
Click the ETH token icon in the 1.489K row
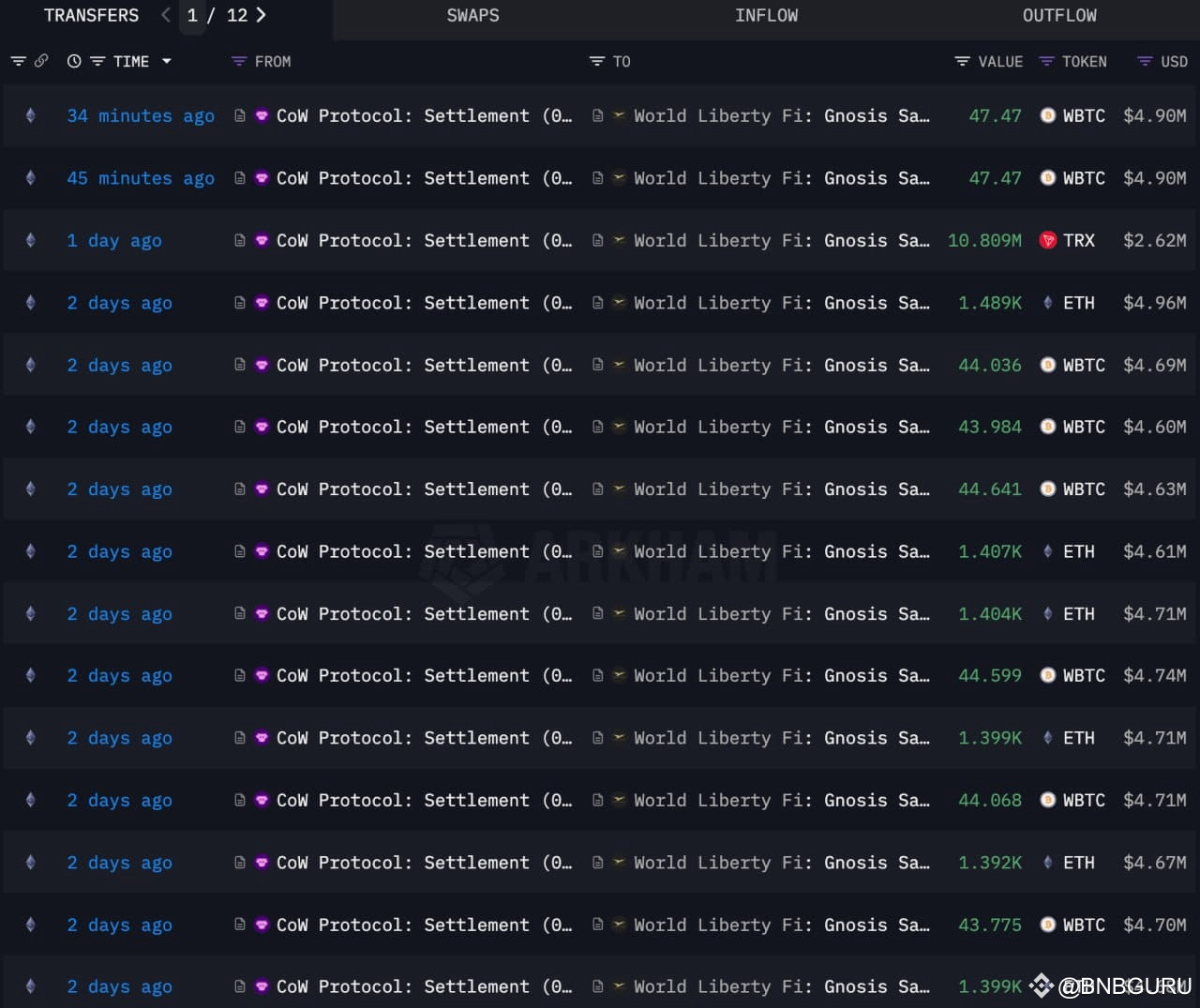click(x=1048, y=303)
